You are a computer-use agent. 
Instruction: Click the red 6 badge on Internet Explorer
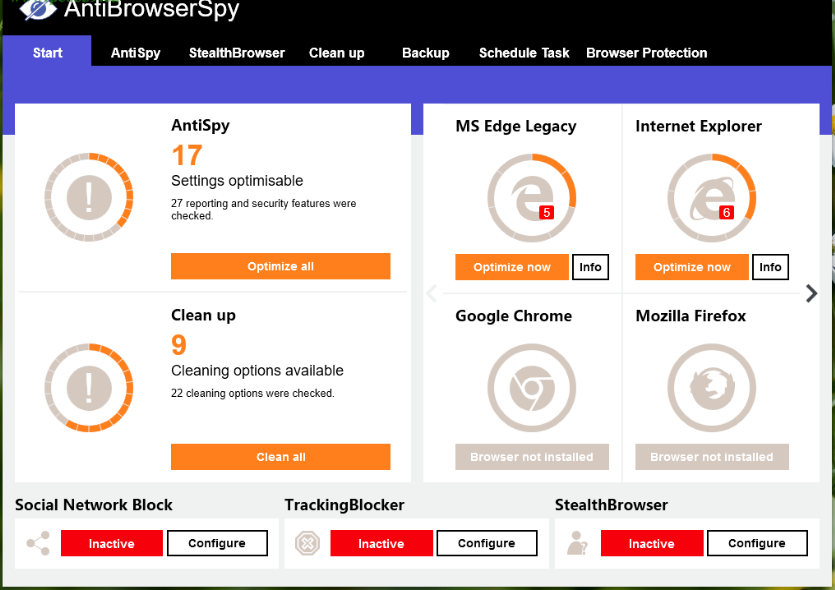pos(726,212)
